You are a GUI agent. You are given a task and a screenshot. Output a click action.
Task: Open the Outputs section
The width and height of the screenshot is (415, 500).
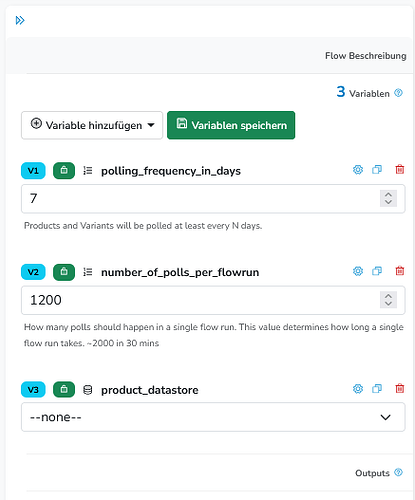click(x=372, y=473)
